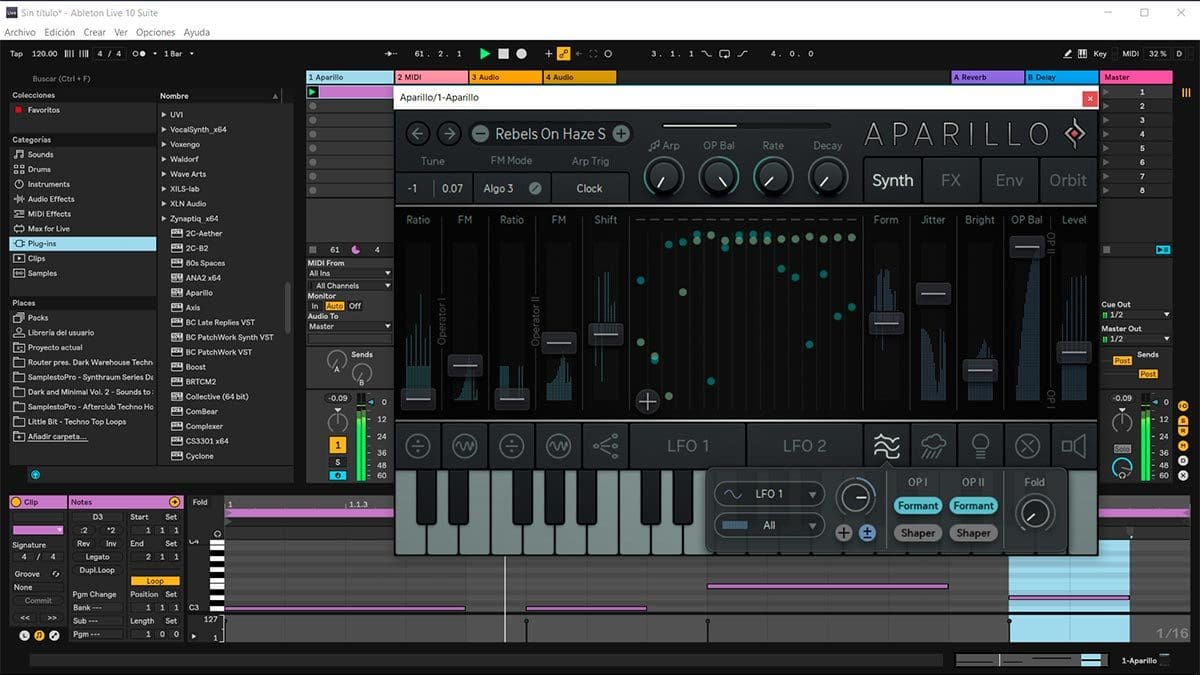Switch to the Aparillo Env tab

pyautogui.click(x=1010, y=181)
